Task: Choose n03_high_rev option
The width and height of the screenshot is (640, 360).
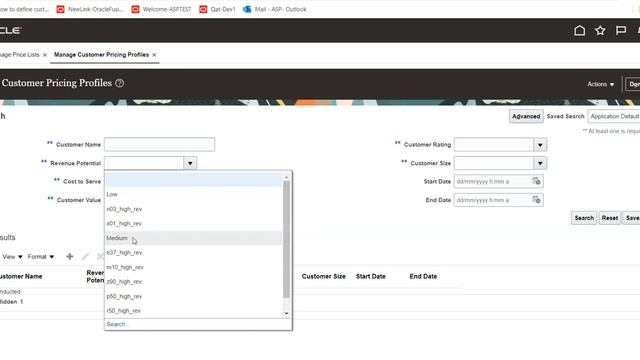Action: pos(193,209)
